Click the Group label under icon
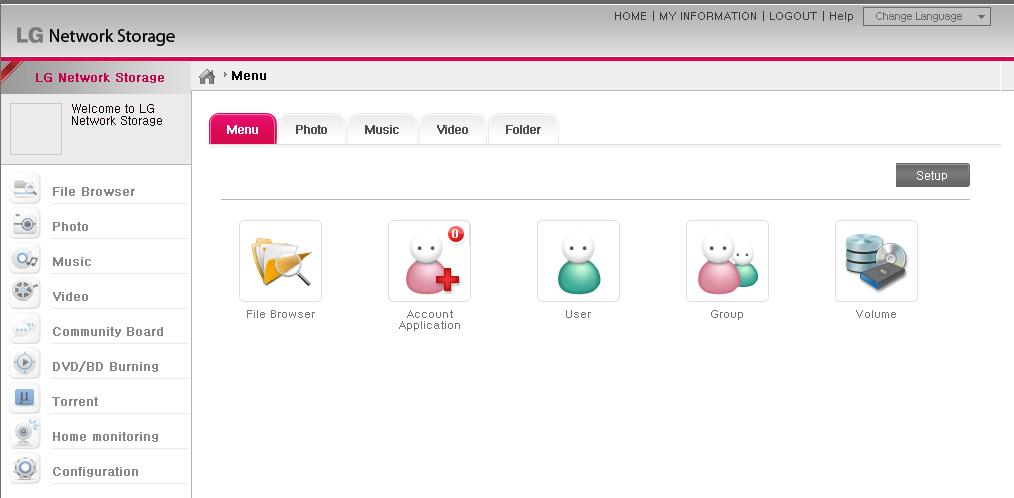The width and height of the screenshot is (1014, 498). tap(727, 314)
